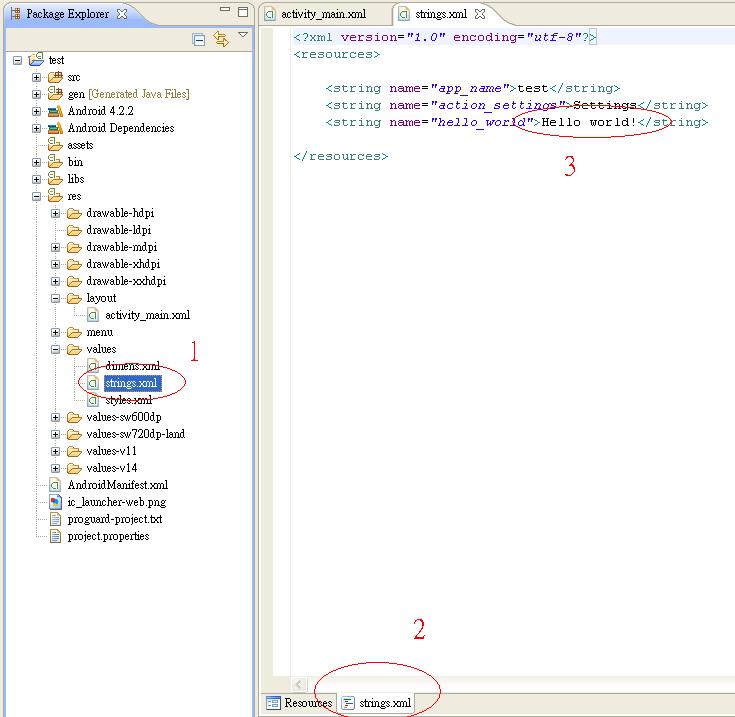Open the Package Explorer View Menu triangle

[243, 36]
